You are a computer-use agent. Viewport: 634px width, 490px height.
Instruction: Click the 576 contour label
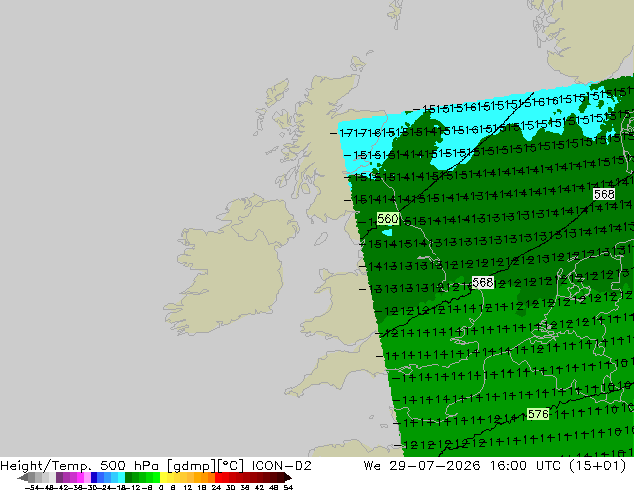coord(538,414)
